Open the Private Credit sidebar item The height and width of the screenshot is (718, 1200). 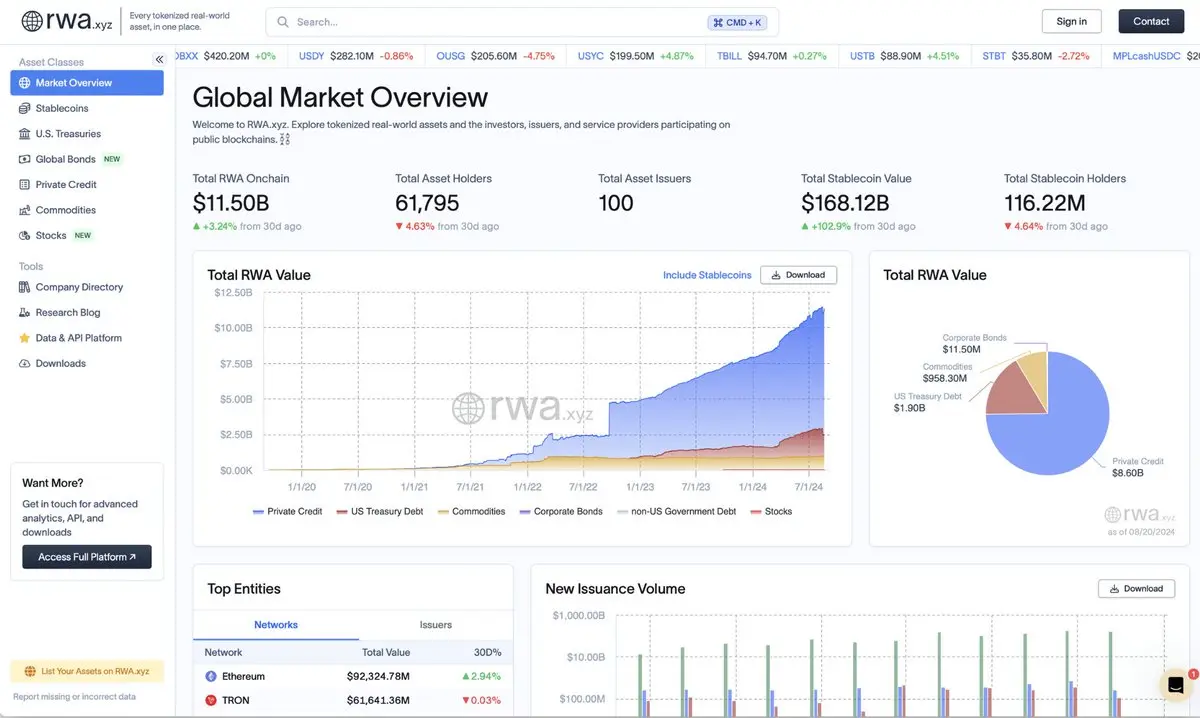[x=66, y=185]
